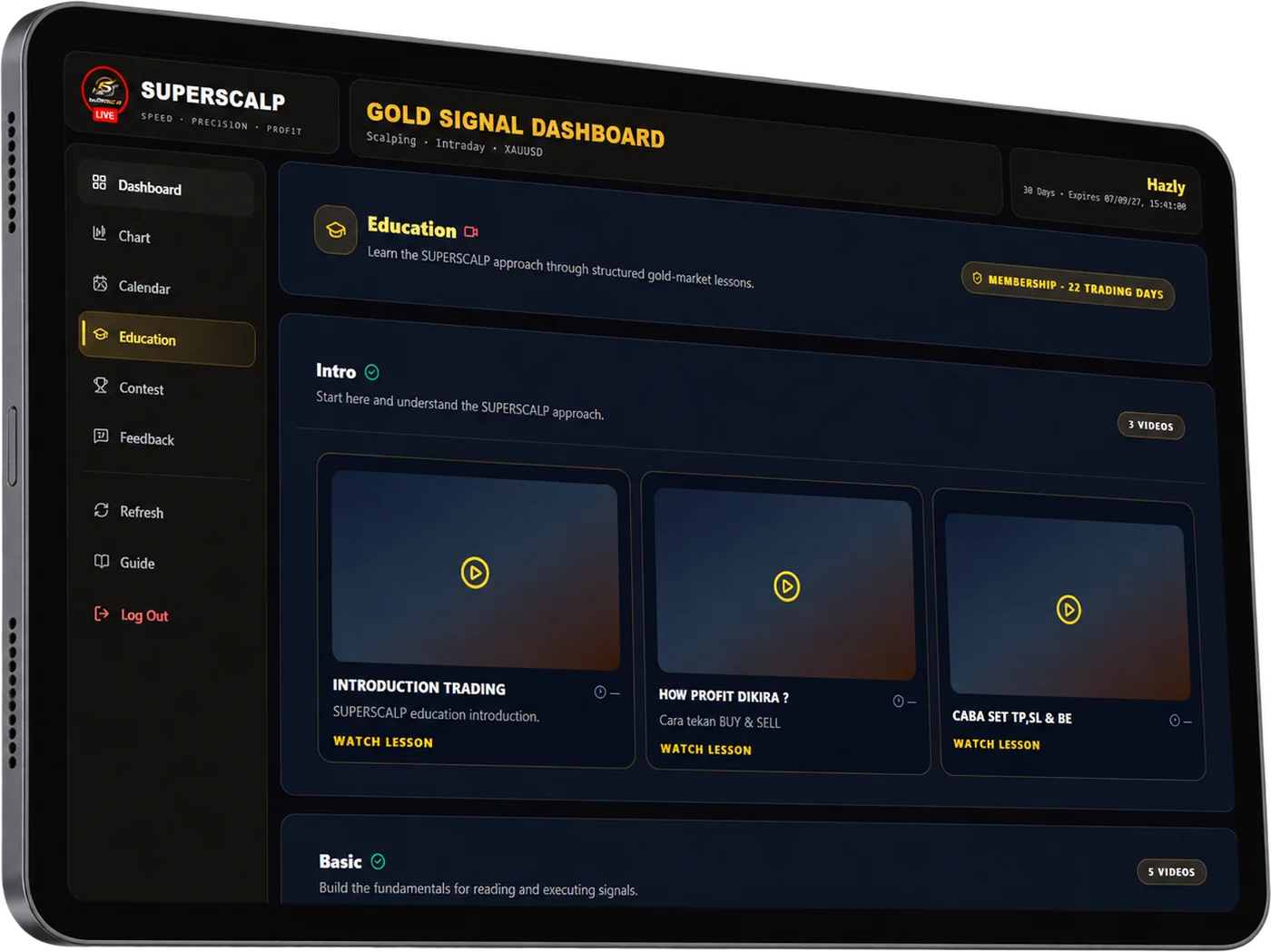Click the Refresh arrows icon
The width and height of the screenshot is (1271, 952).
coord(102,510)
